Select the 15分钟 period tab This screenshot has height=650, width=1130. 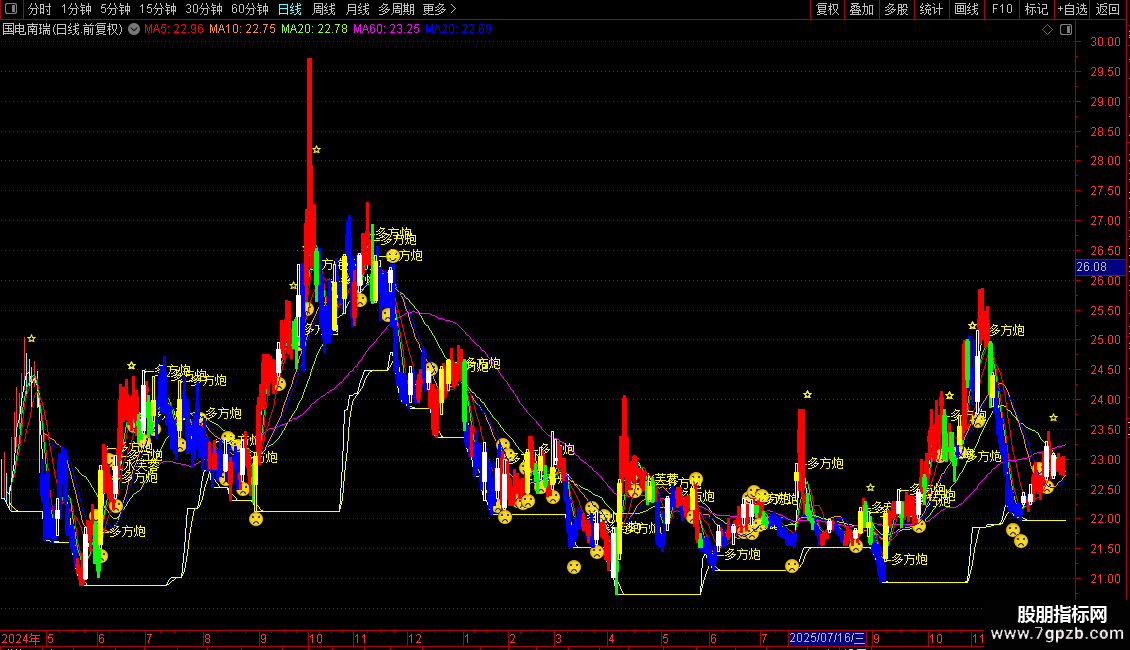click(158, 9)
